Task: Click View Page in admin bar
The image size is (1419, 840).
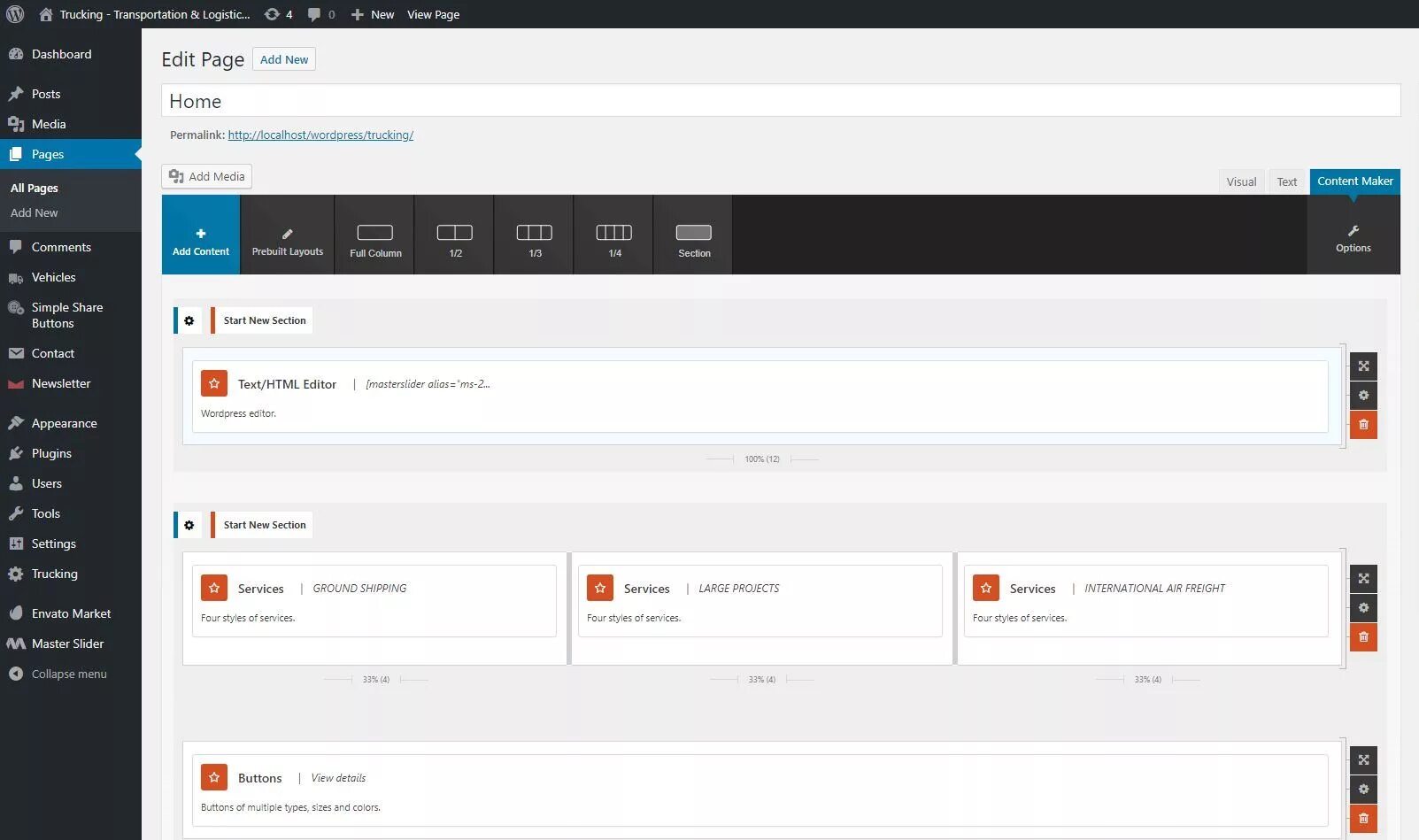Action: [433, 14]
